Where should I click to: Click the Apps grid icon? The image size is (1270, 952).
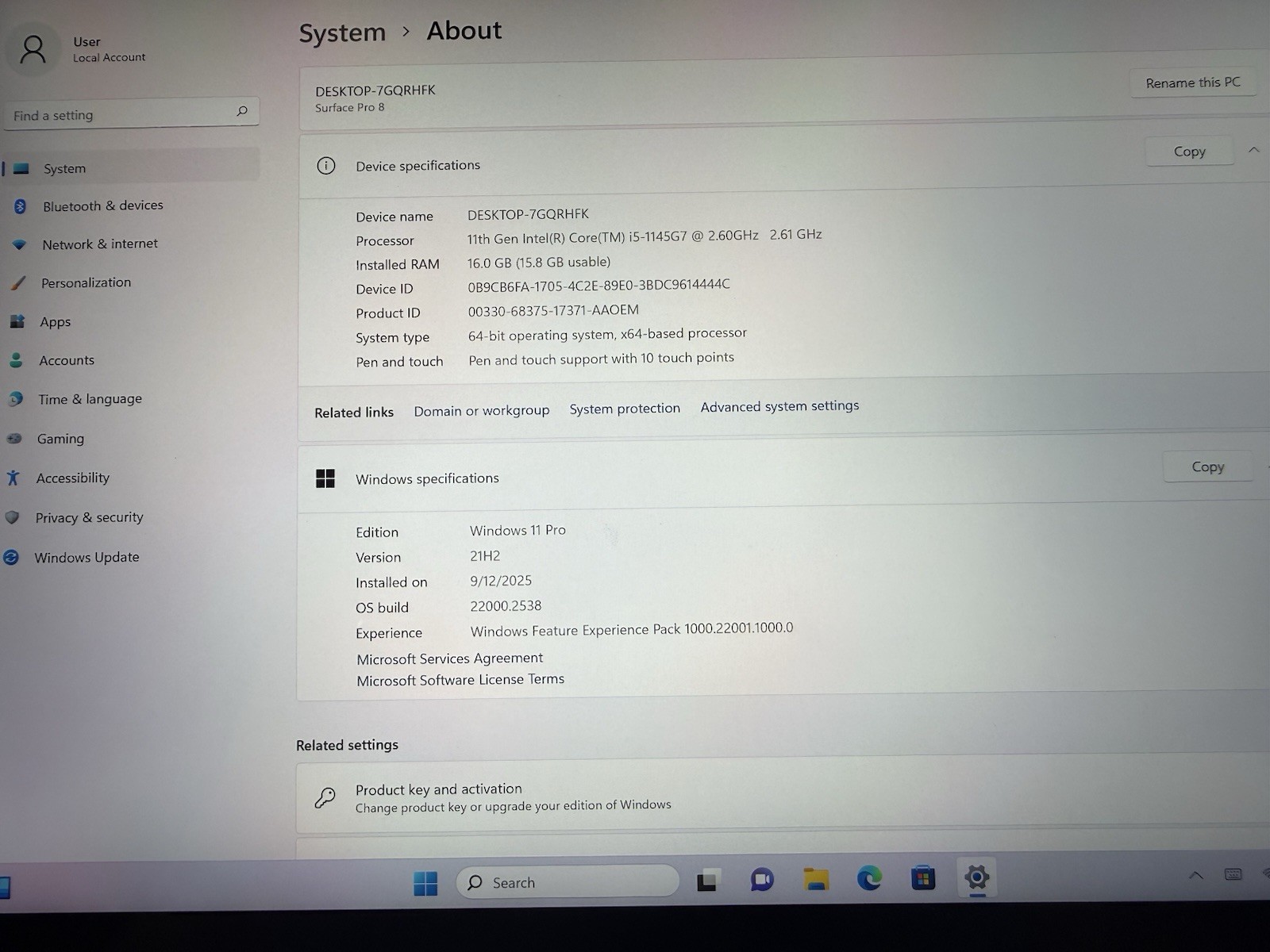pos(17,321)
